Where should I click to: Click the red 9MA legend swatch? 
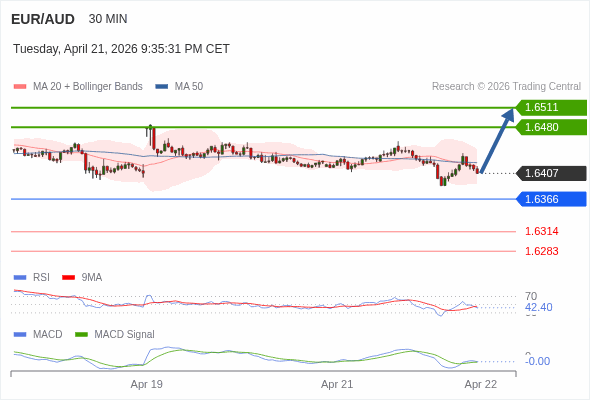point(68,278)
